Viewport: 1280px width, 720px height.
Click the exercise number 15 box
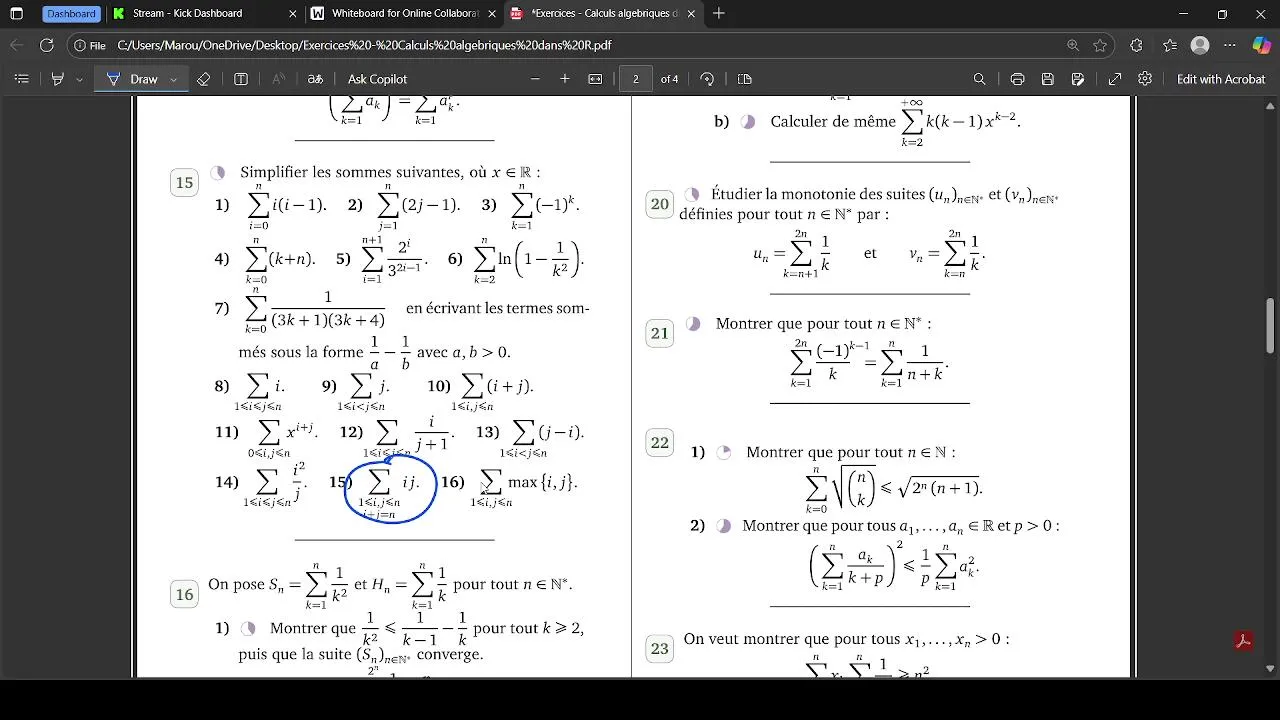(185, 183)
